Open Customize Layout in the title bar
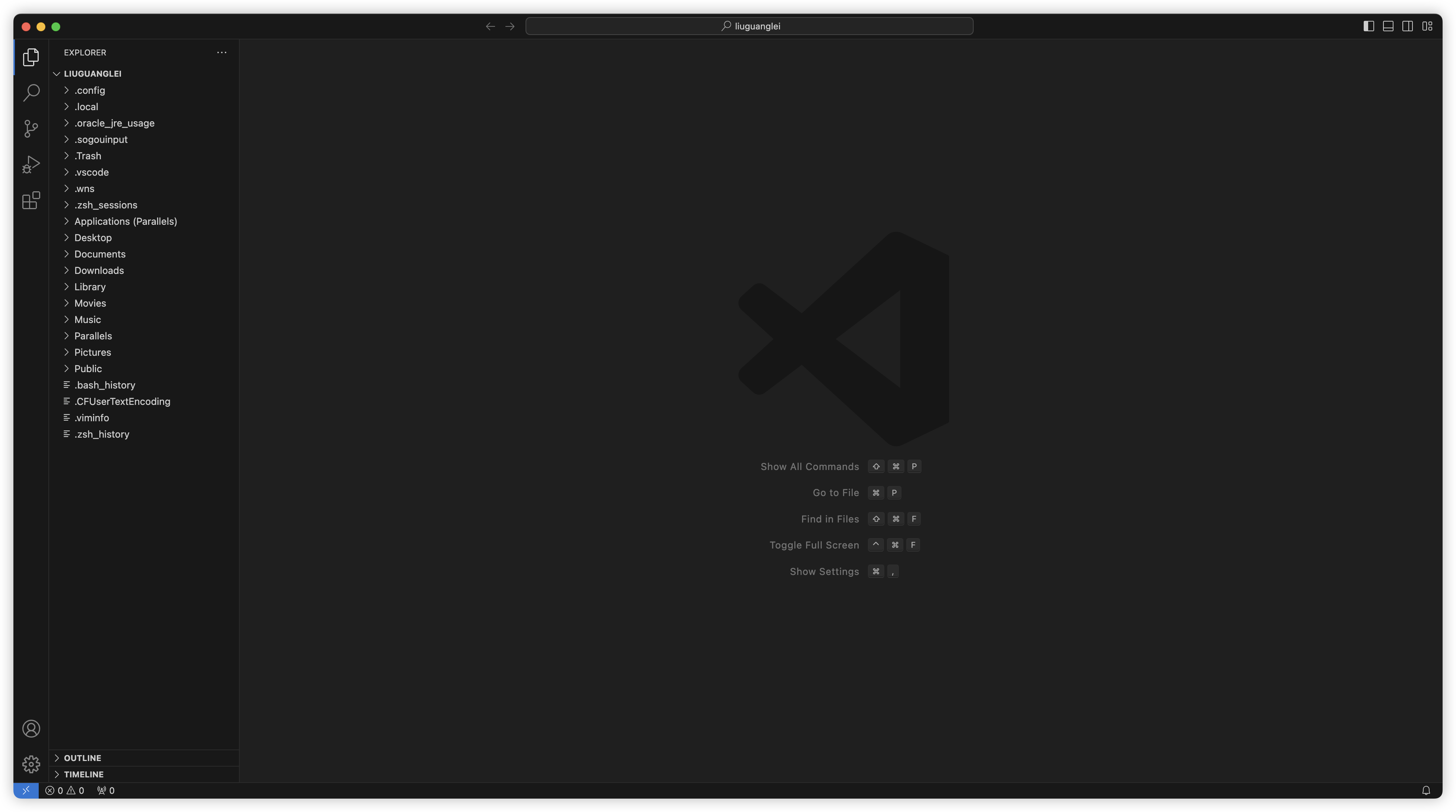1456x812 pixels. coord(1427,26)
